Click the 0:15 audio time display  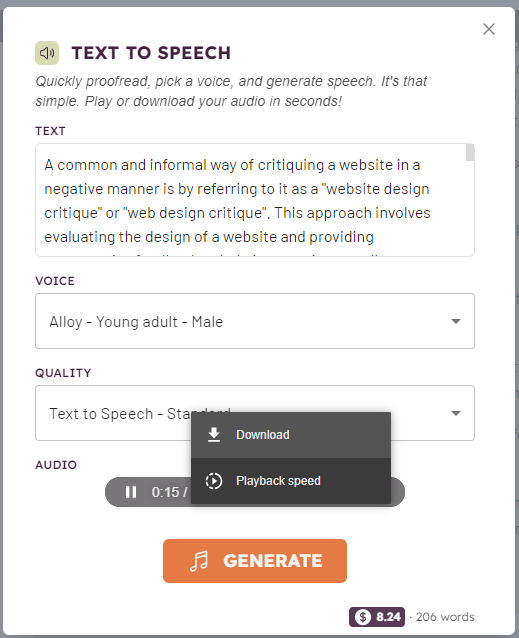point(165,492)
